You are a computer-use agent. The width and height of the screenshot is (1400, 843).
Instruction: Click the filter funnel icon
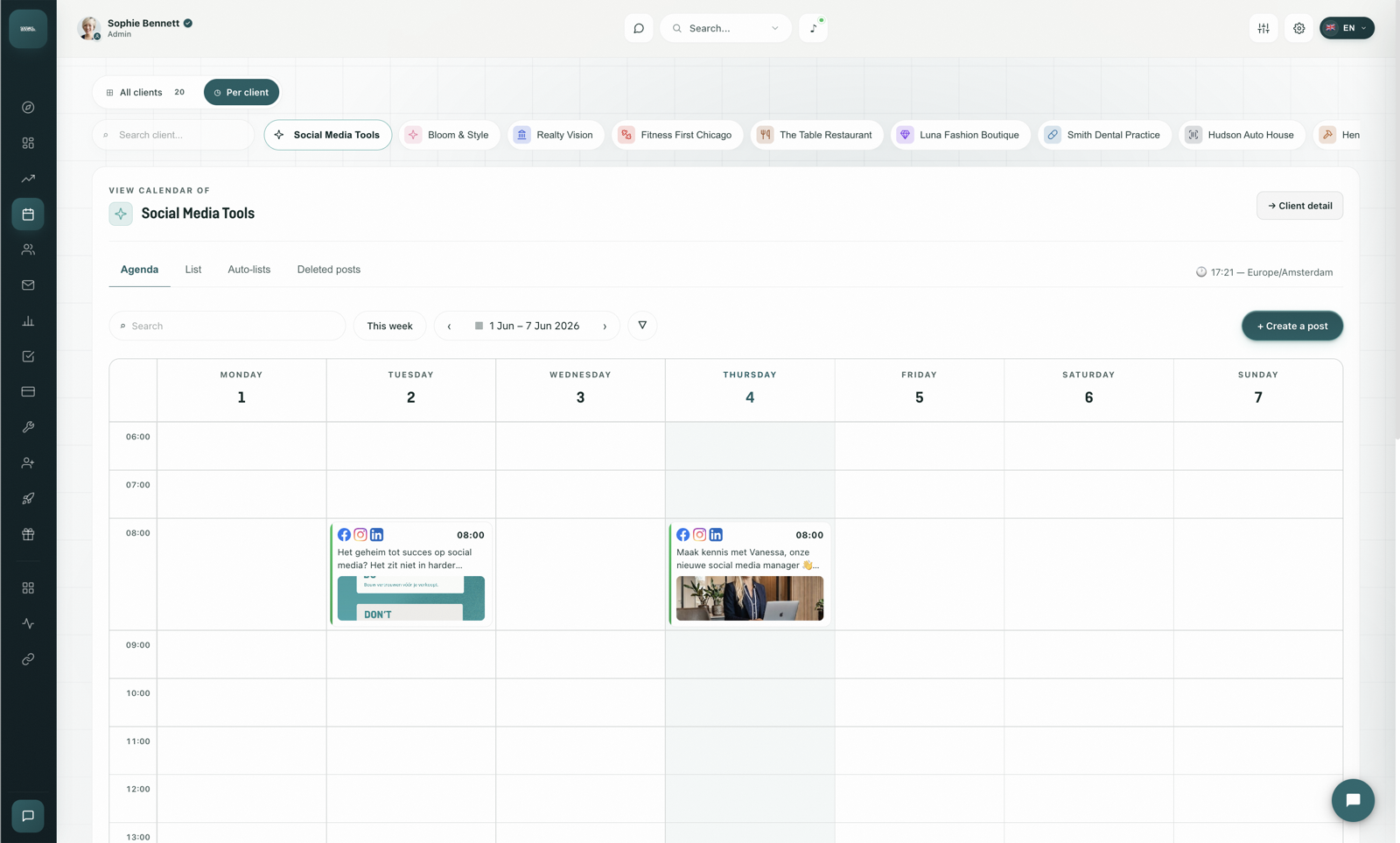point(642,326)
